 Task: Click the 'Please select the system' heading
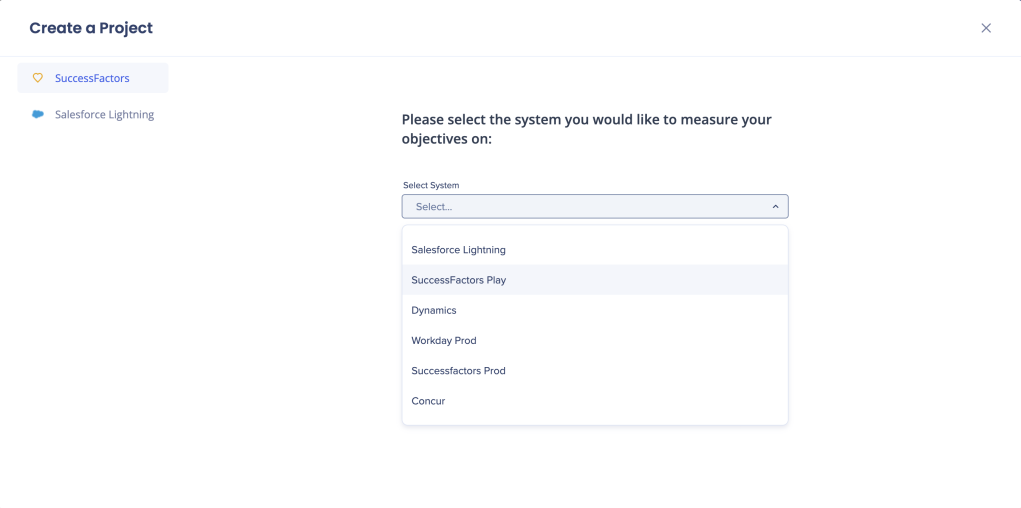coord(586,120)
